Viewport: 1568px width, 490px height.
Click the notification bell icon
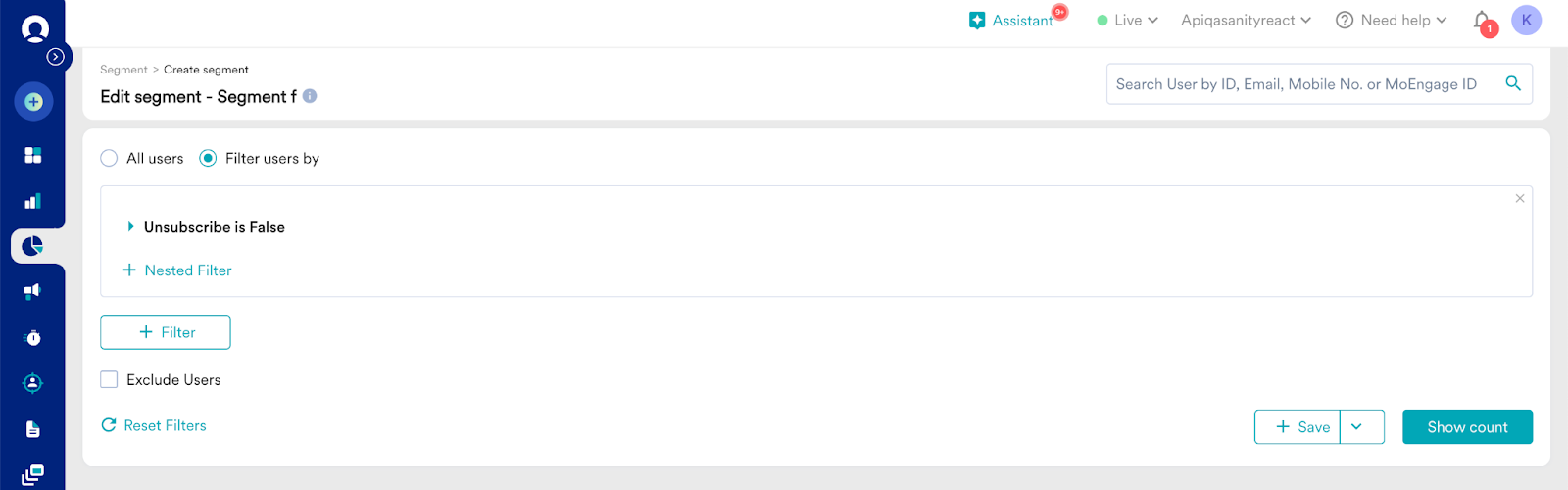(1482, 21)
